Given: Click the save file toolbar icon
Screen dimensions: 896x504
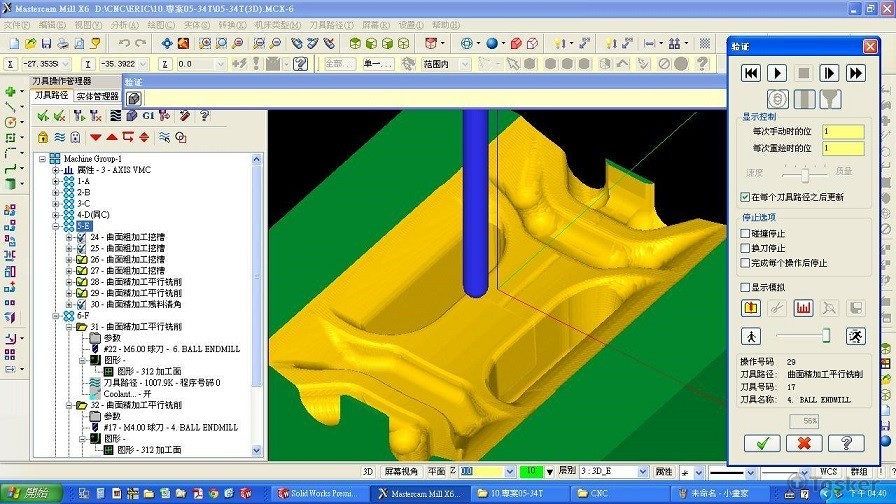Looking at the screenshot, I should coord(46,44).
